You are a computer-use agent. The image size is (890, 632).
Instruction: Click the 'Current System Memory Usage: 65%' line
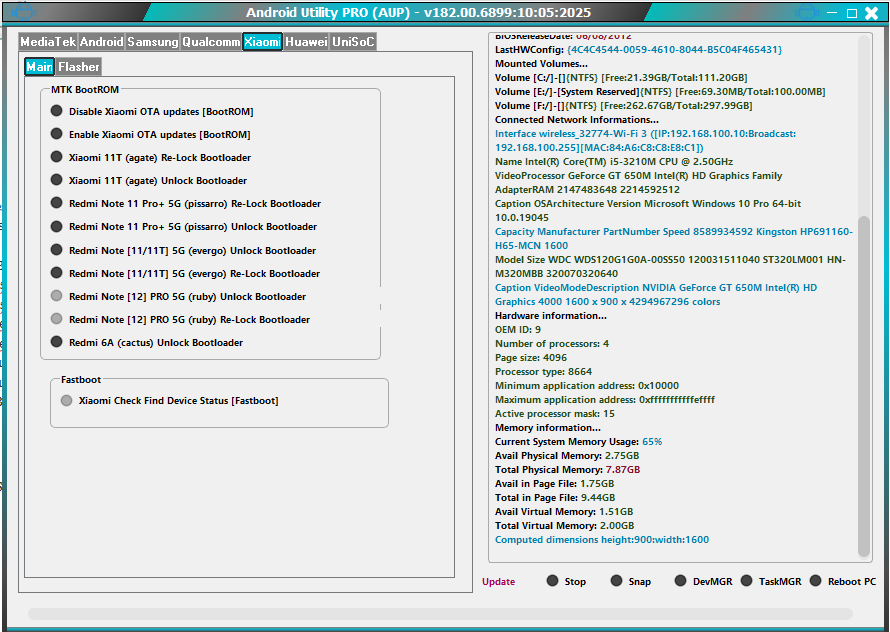tap(578, 442)
